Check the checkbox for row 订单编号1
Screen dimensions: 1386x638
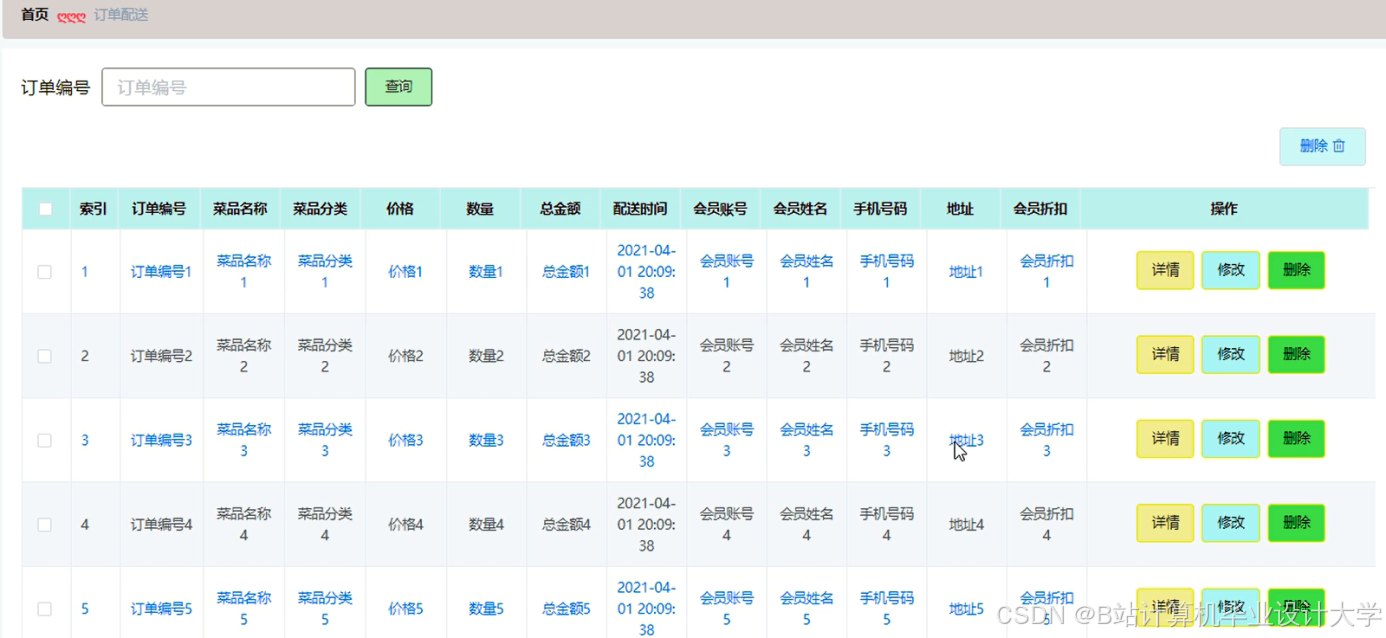coord(44,272)
